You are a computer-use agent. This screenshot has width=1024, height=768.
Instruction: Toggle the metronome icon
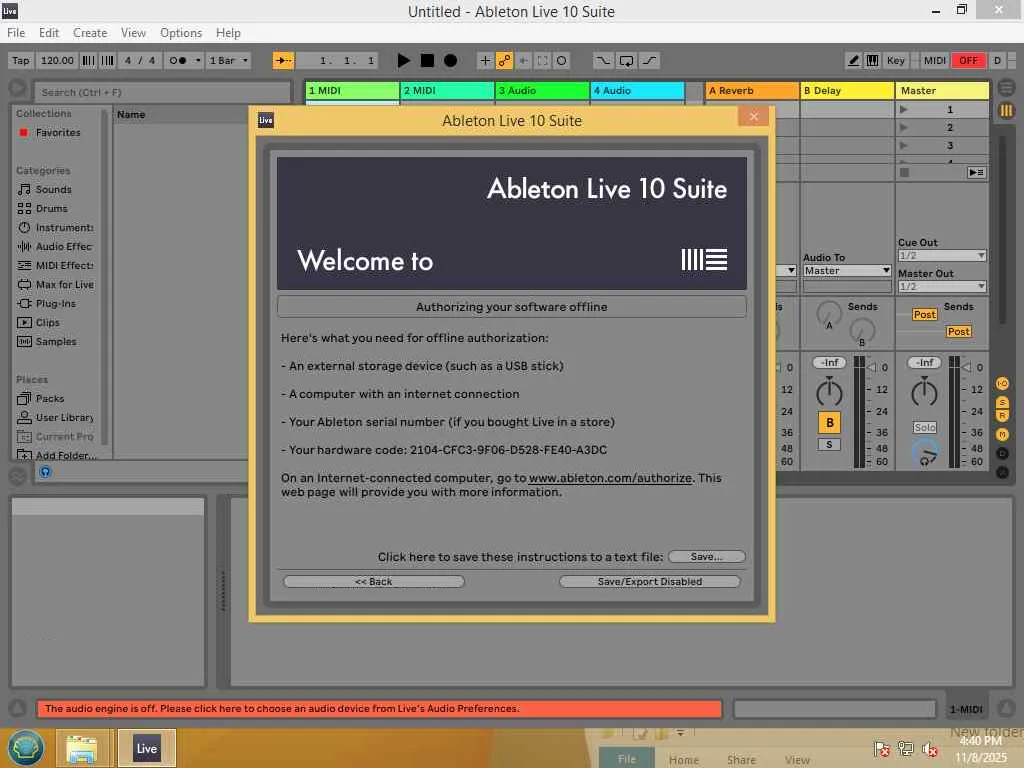tap(178, 61)
